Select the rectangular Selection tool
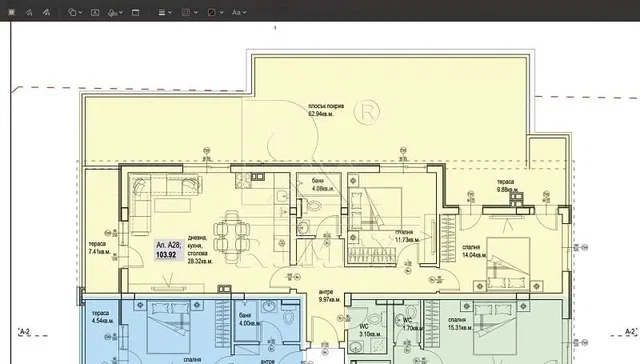The width and height of the screenshot is (640, 364). [x=11, y=12]
